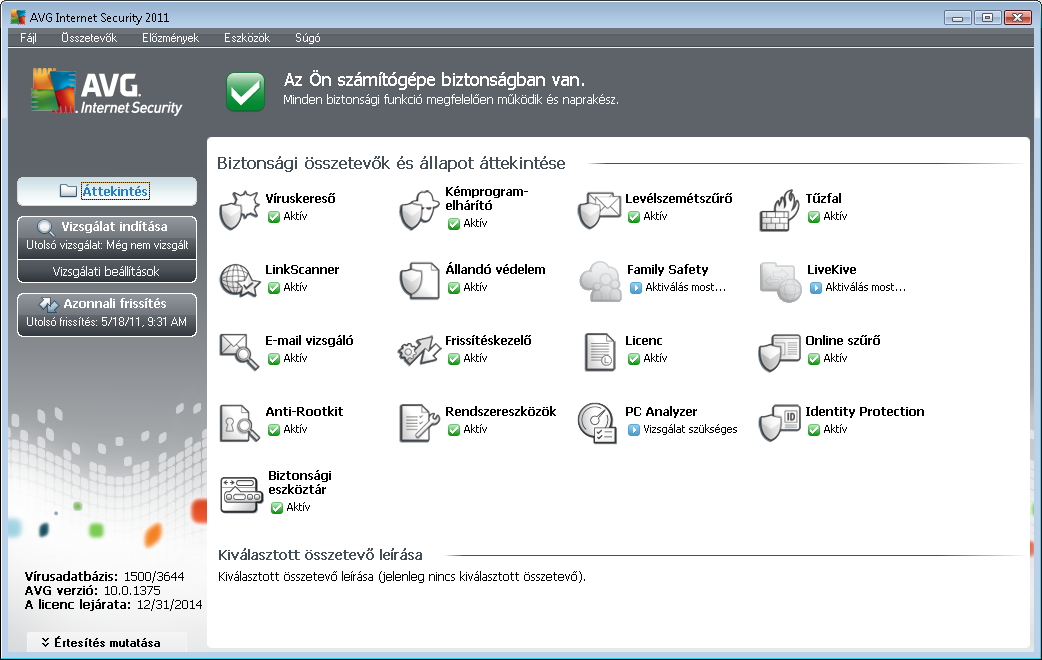Open the Identity Protection ID shield icon

pos(779,423)
